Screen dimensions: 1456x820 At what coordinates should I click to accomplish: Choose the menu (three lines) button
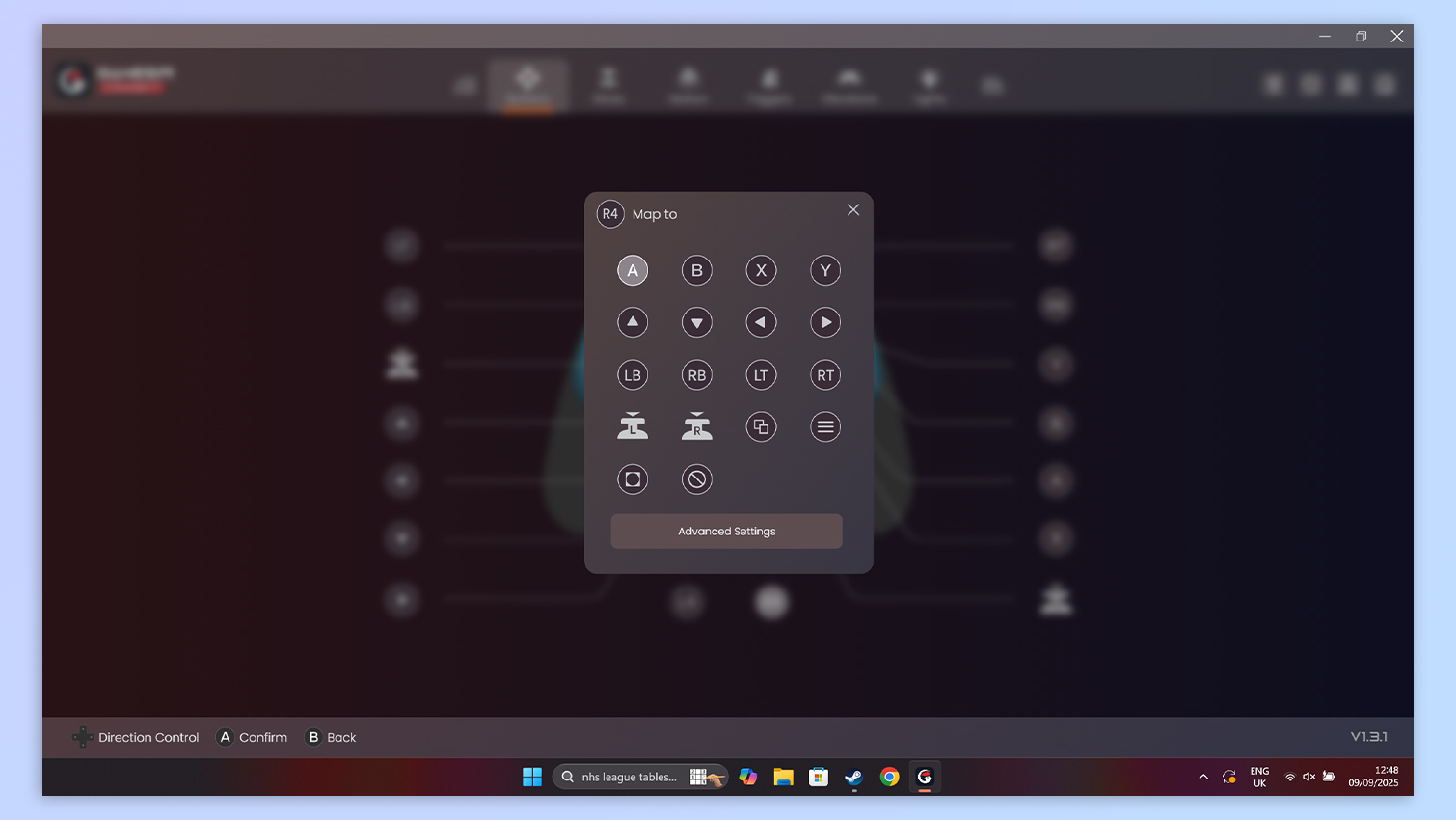click(x=825, y=426)
